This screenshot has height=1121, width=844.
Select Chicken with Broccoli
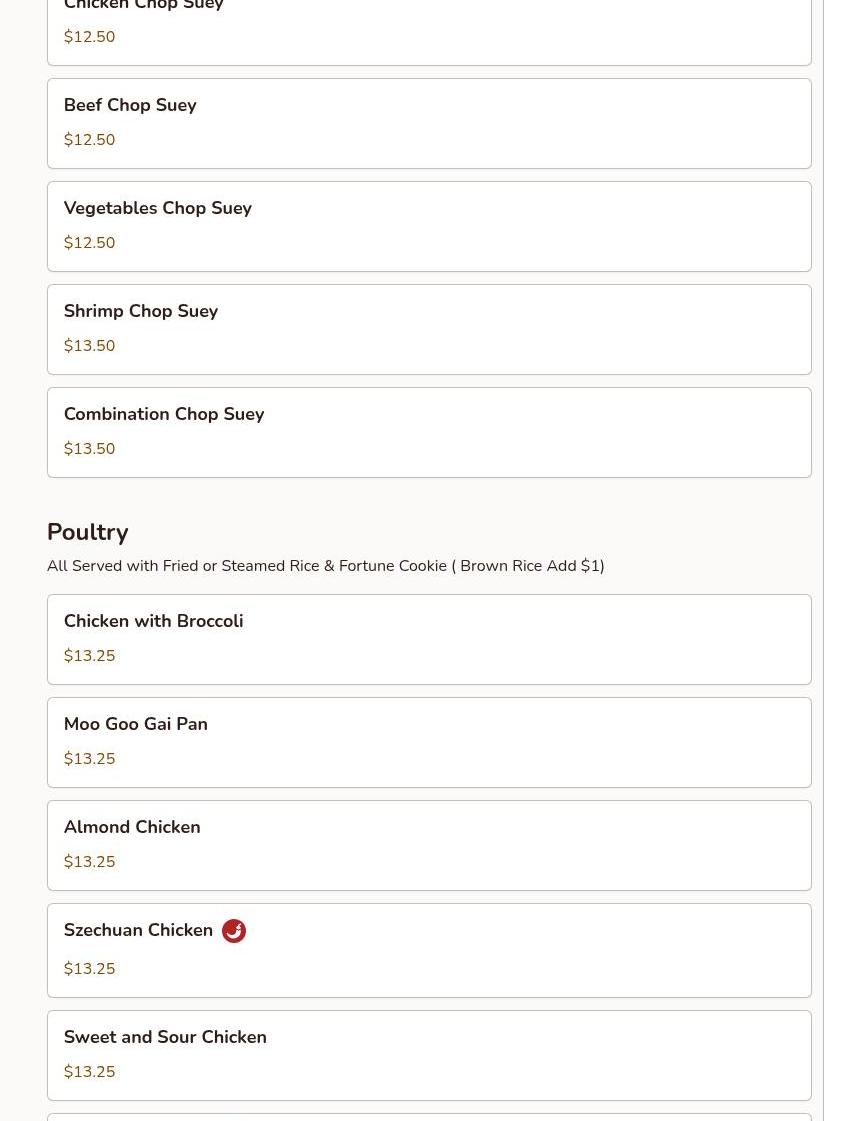[x=429, y=639]
